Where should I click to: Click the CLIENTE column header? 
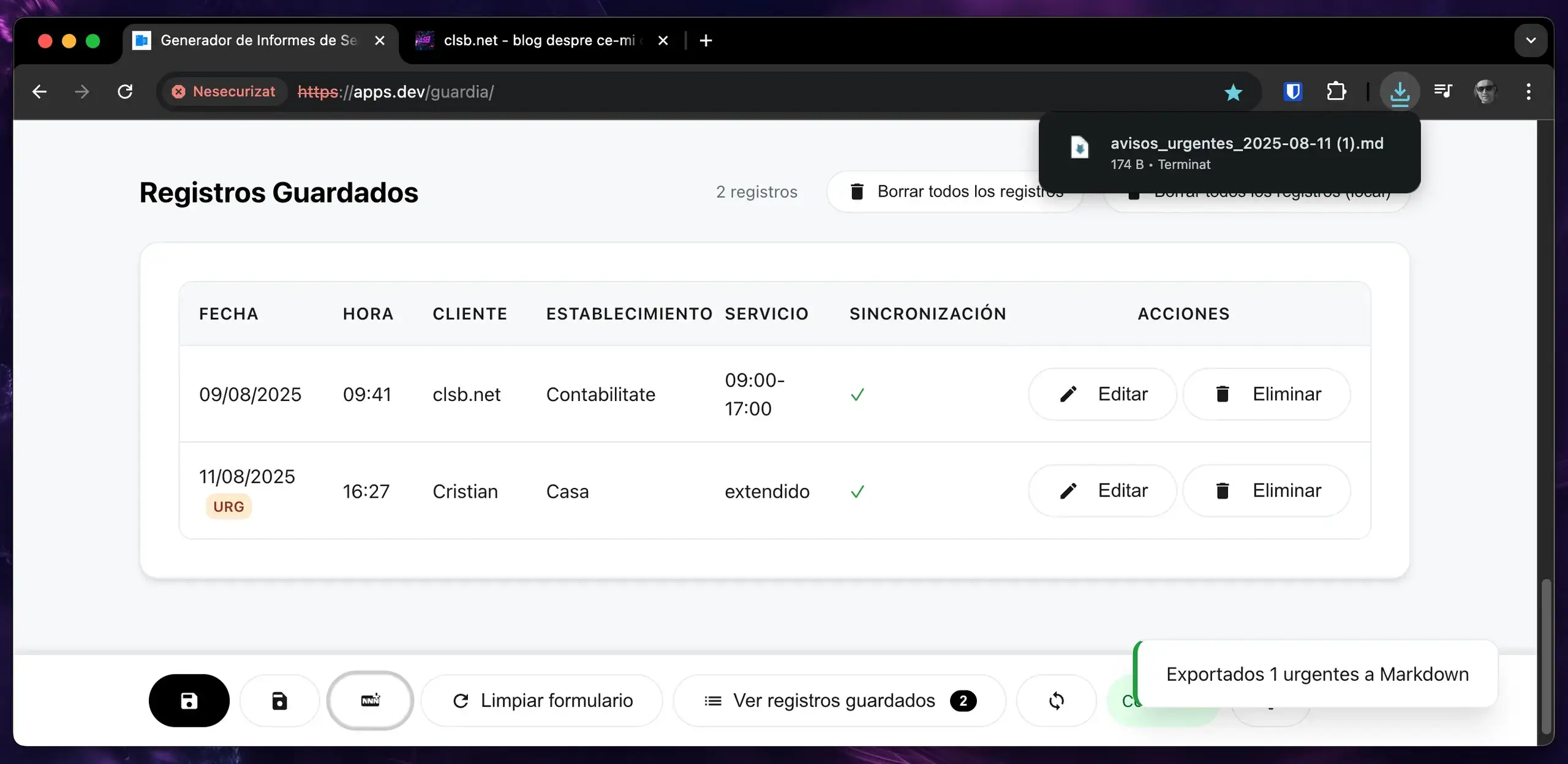tap(470, 314)
